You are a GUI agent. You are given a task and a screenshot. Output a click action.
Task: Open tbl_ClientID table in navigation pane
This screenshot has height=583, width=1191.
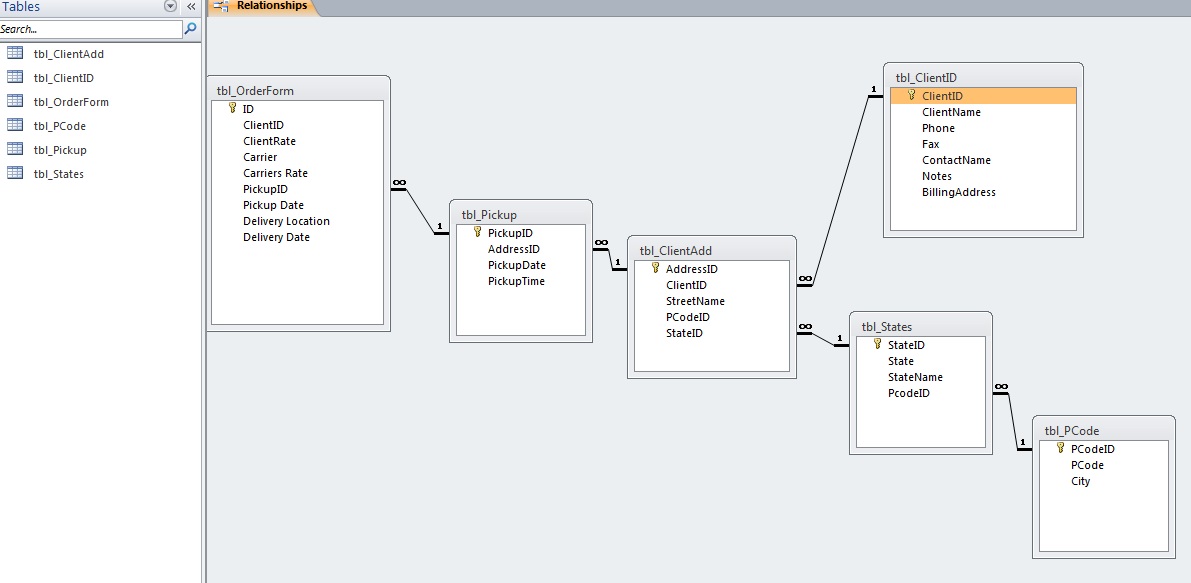point(64,77)
